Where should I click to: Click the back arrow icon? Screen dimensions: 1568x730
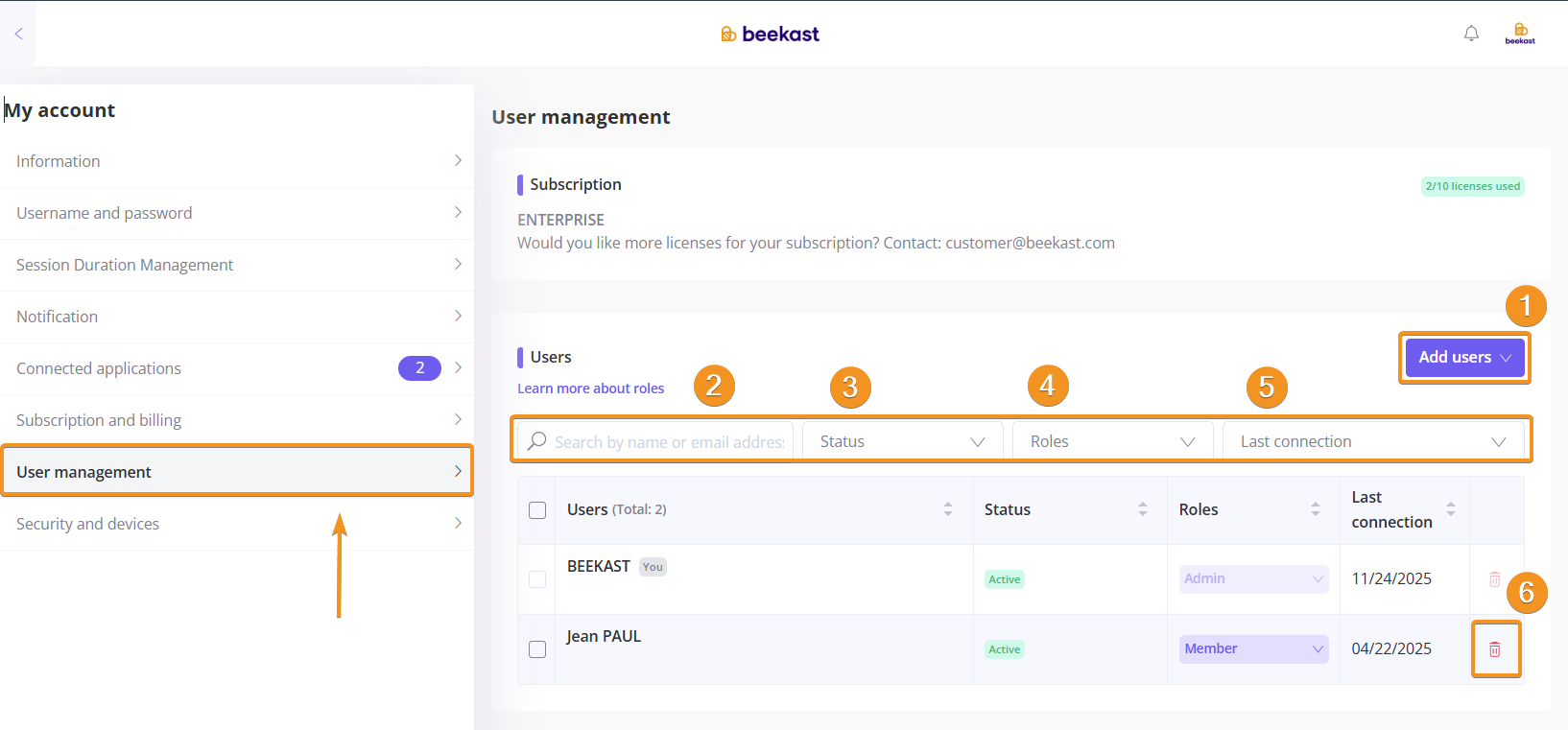tap(18, 34)
